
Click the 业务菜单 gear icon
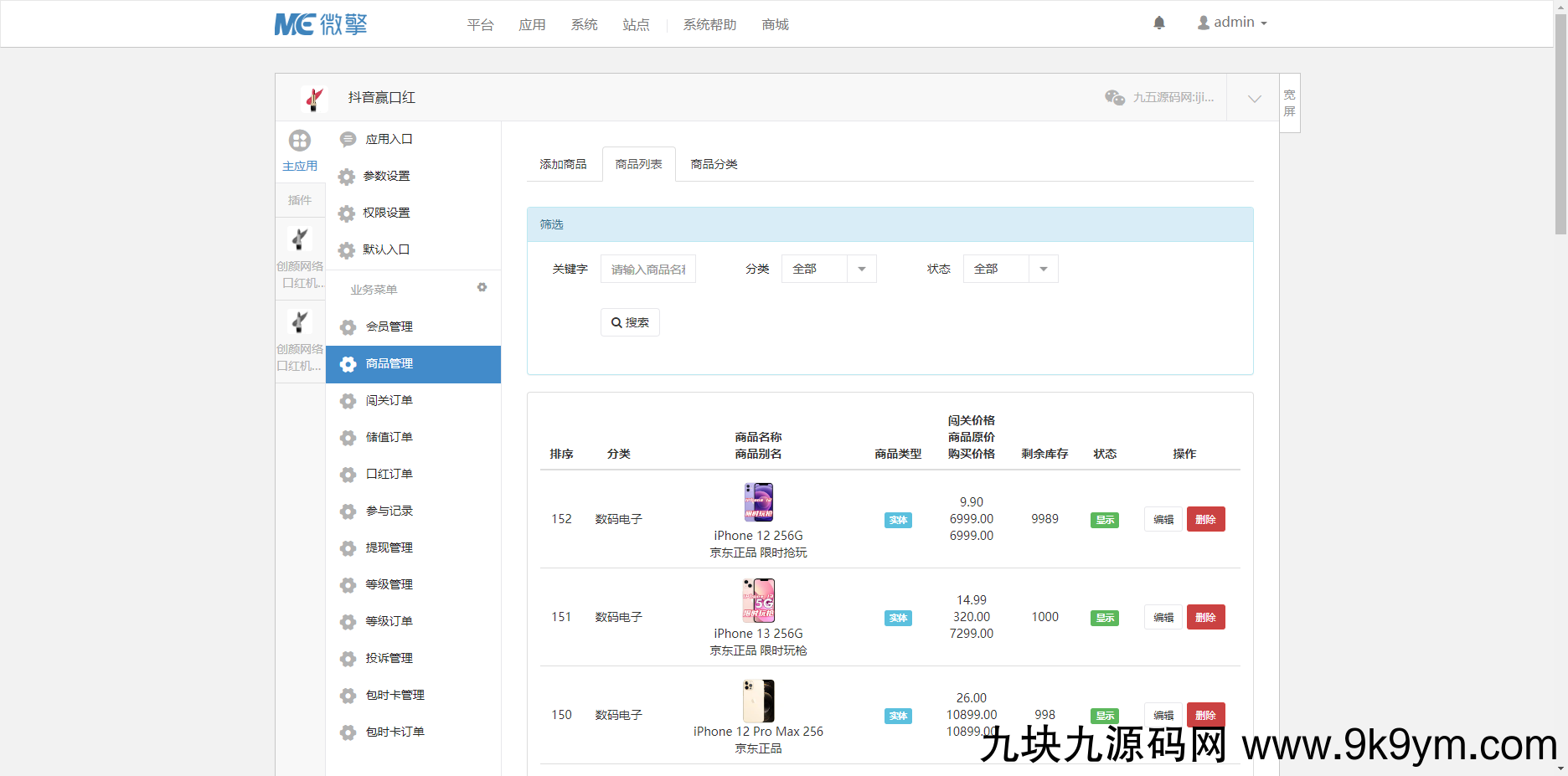coord(482,287)
